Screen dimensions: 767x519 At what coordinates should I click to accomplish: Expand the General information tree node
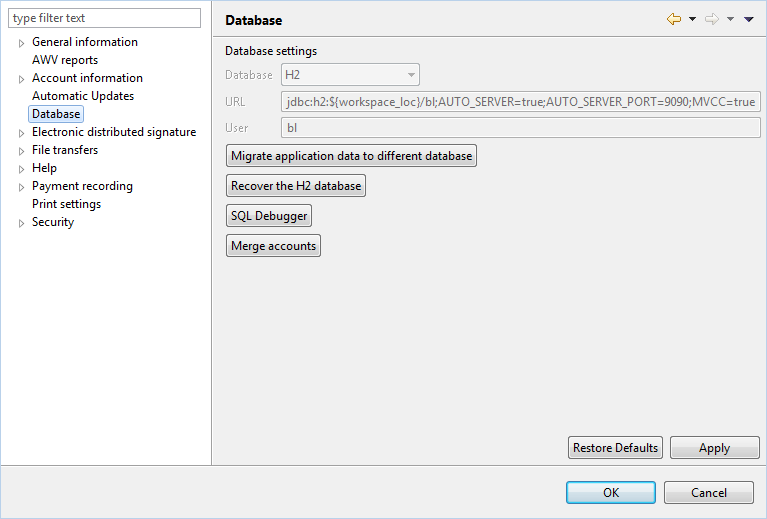tap(21, 43)
